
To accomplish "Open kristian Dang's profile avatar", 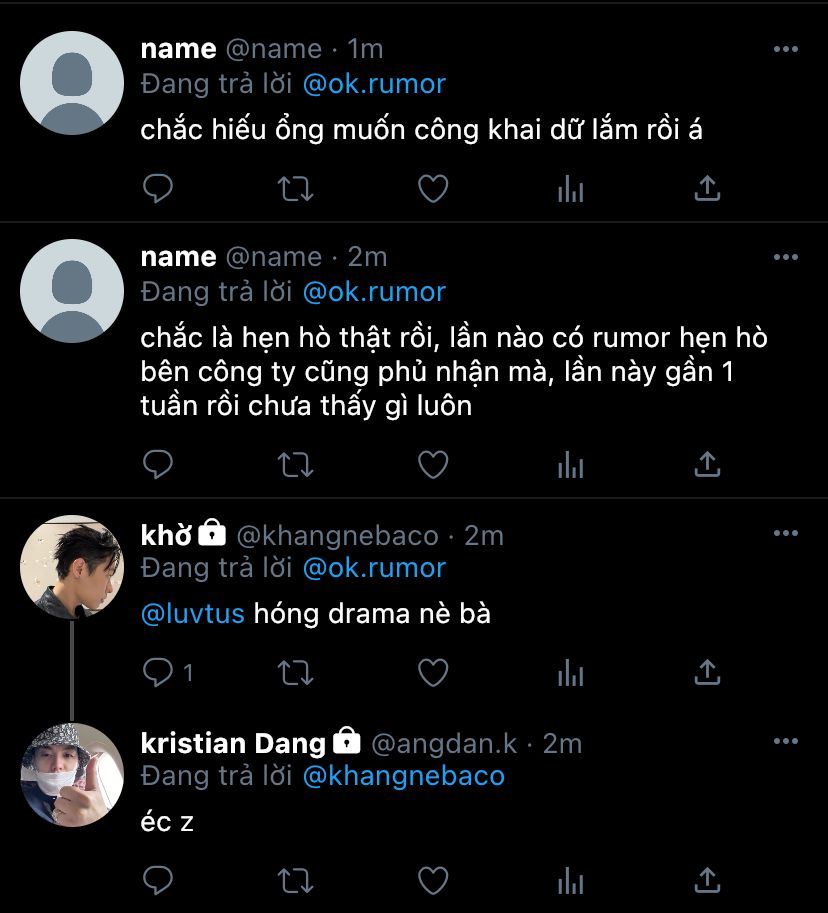I will pyautogui.click(x=71, y=775).
